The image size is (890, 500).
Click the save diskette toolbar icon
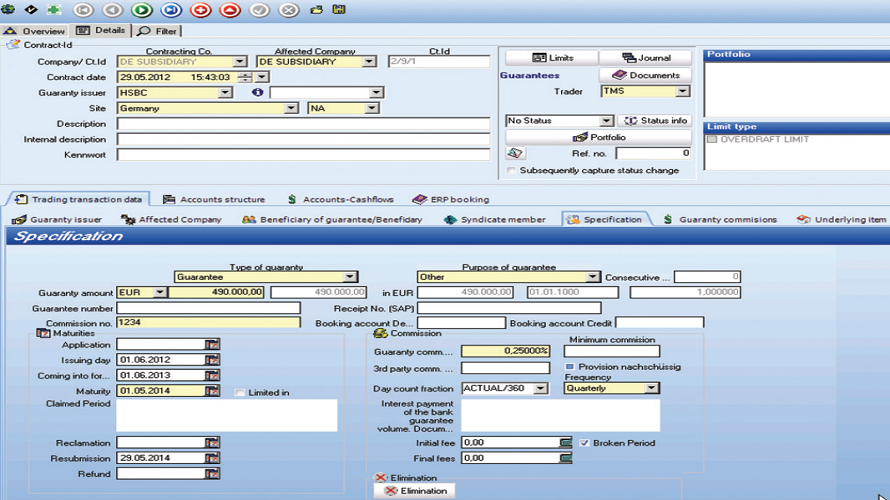click(x=340, y=10)
